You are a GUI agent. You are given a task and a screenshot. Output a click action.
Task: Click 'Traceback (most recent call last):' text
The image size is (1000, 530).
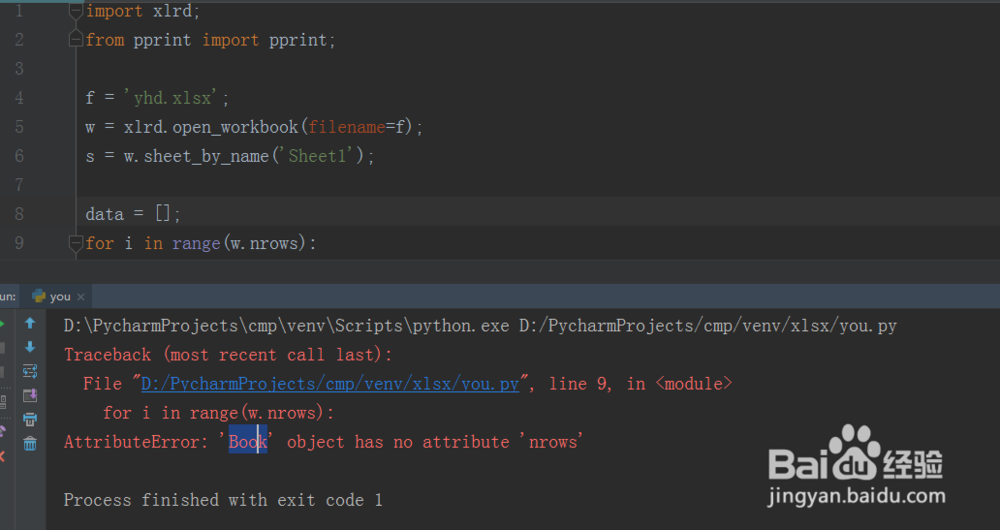tap(228, 355)
